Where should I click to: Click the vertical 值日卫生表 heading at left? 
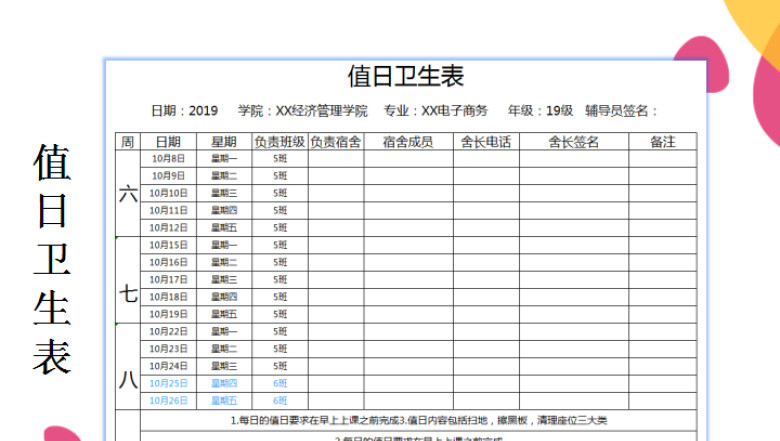pyautogui.click(x=52, y=259)
